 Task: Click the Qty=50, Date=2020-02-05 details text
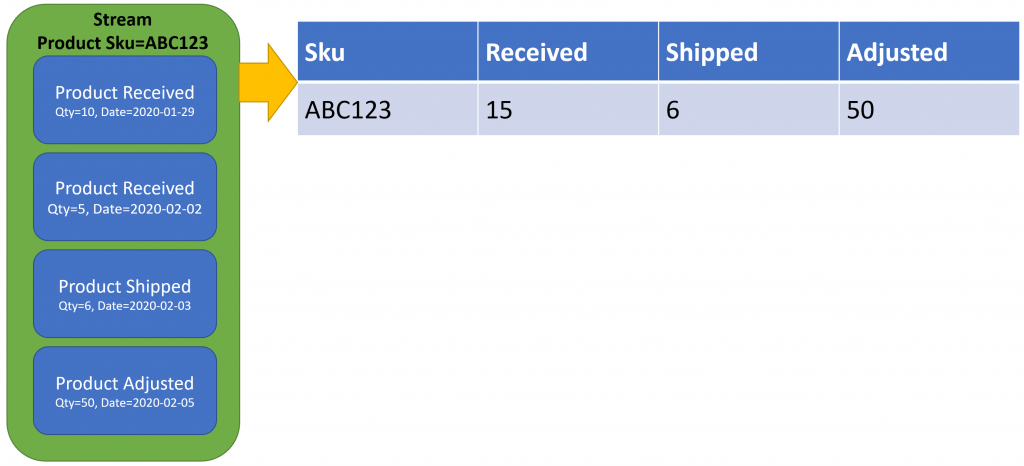(125, 402)
